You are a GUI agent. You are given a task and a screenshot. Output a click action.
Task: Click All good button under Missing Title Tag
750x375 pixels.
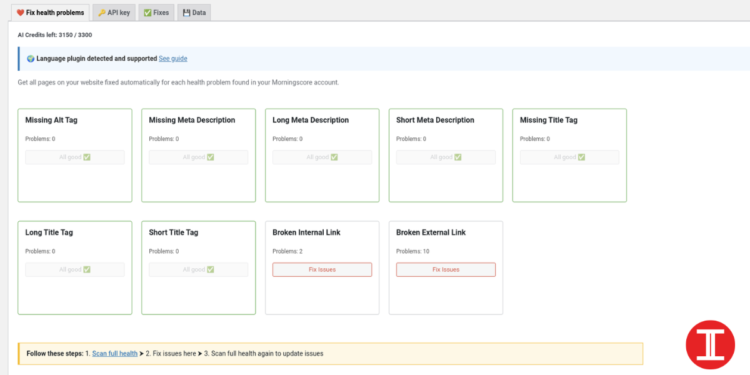(x=569, y=157)
